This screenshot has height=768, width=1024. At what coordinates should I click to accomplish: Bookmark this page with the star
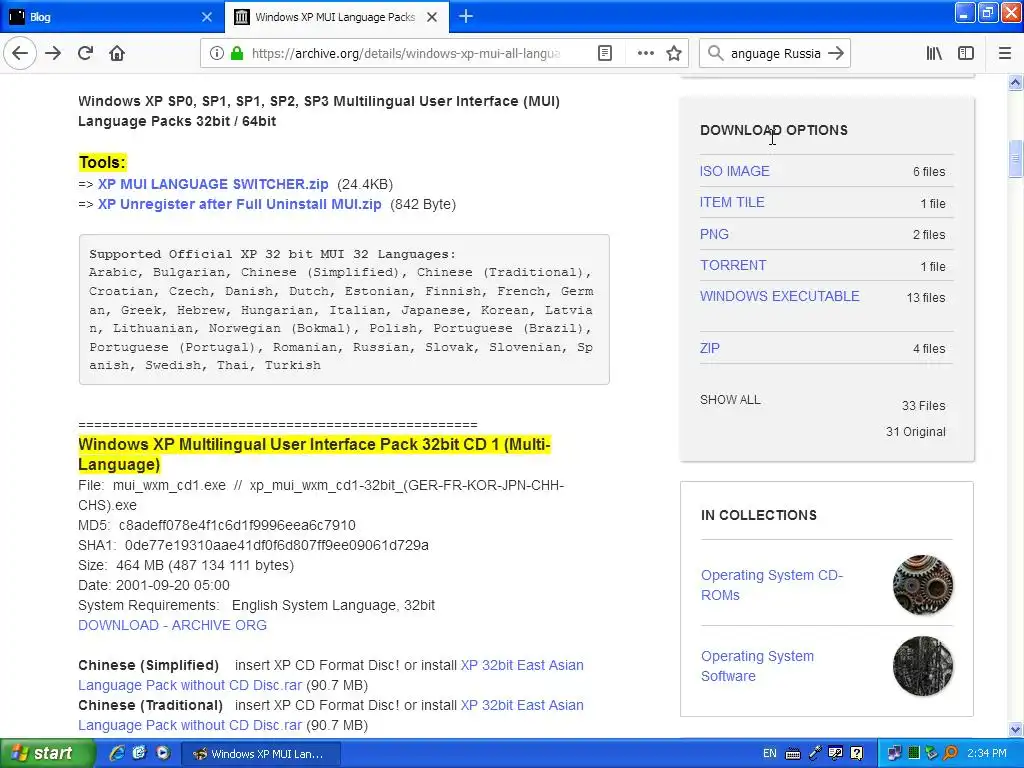tap(674, 53)
